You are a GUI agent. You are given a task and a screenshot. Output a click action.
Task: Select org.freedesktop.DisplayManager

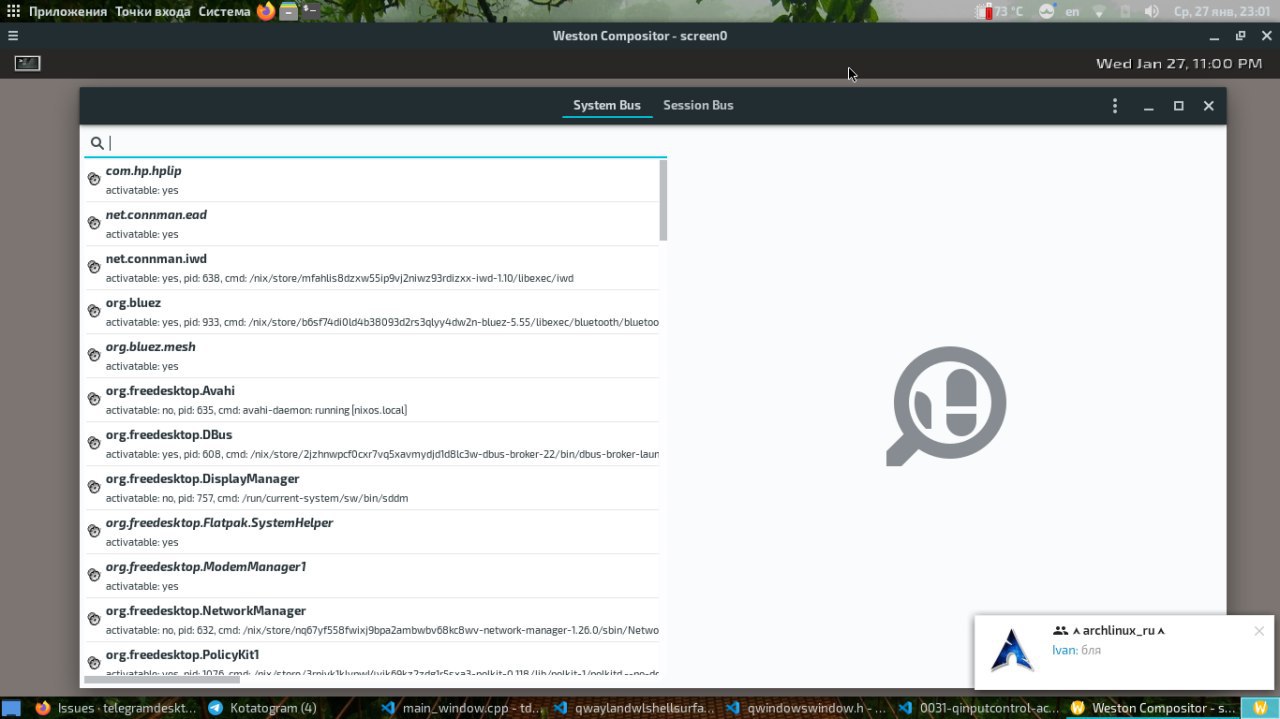point(370,488)
